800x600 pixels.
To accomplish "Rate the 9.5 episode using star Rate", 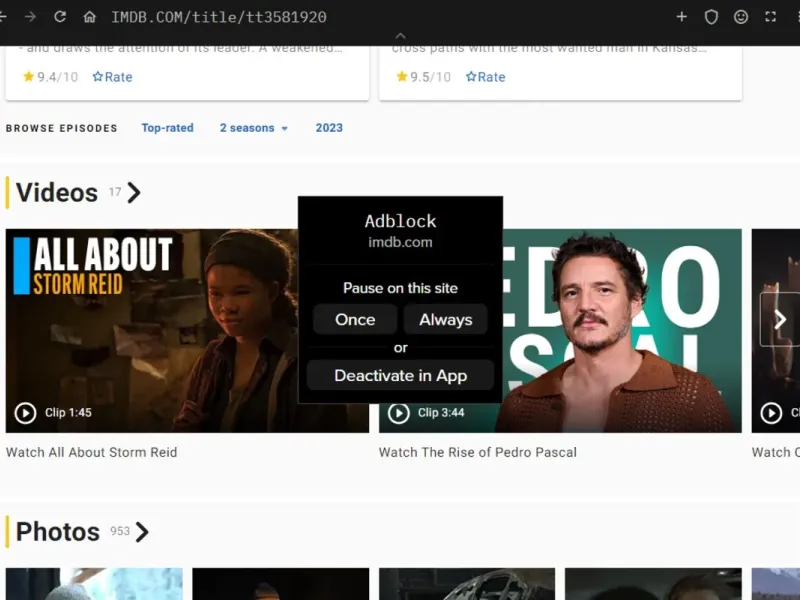I will [x=485, y=77].
